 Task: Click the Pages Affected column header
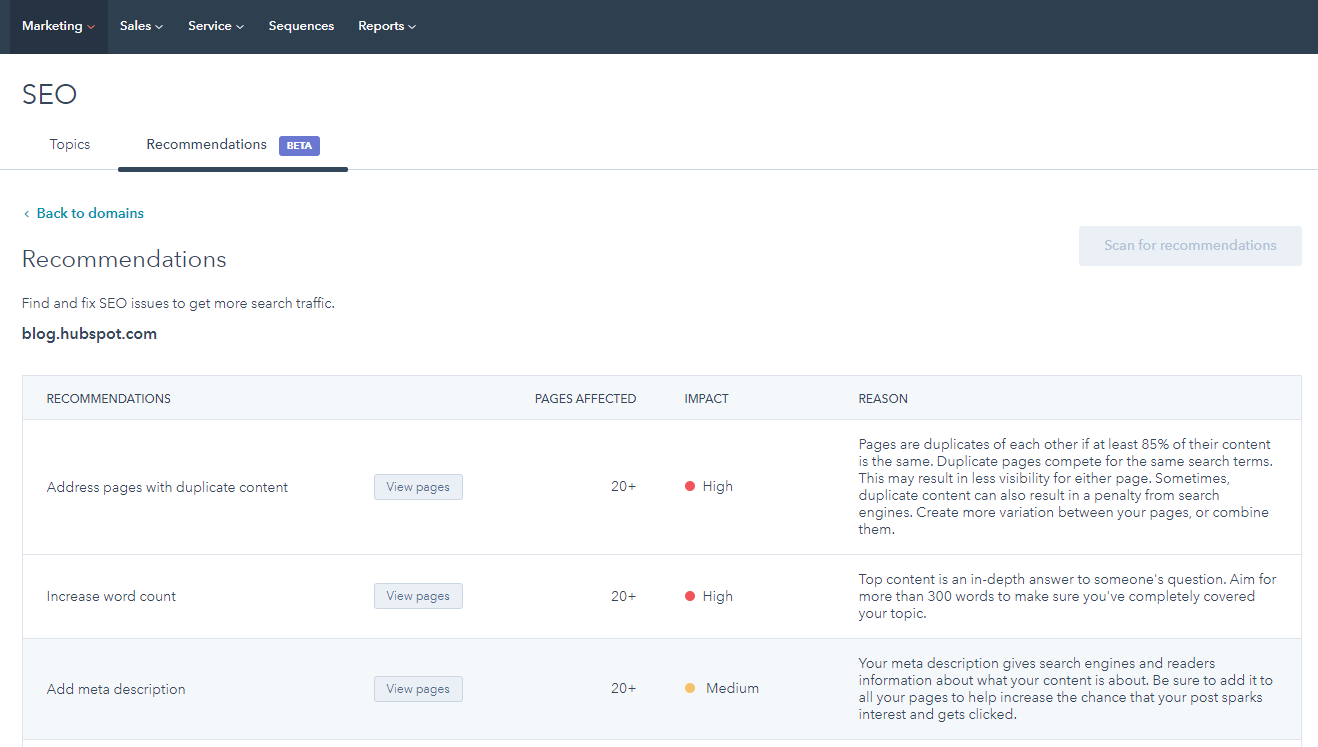pos(585,398)
